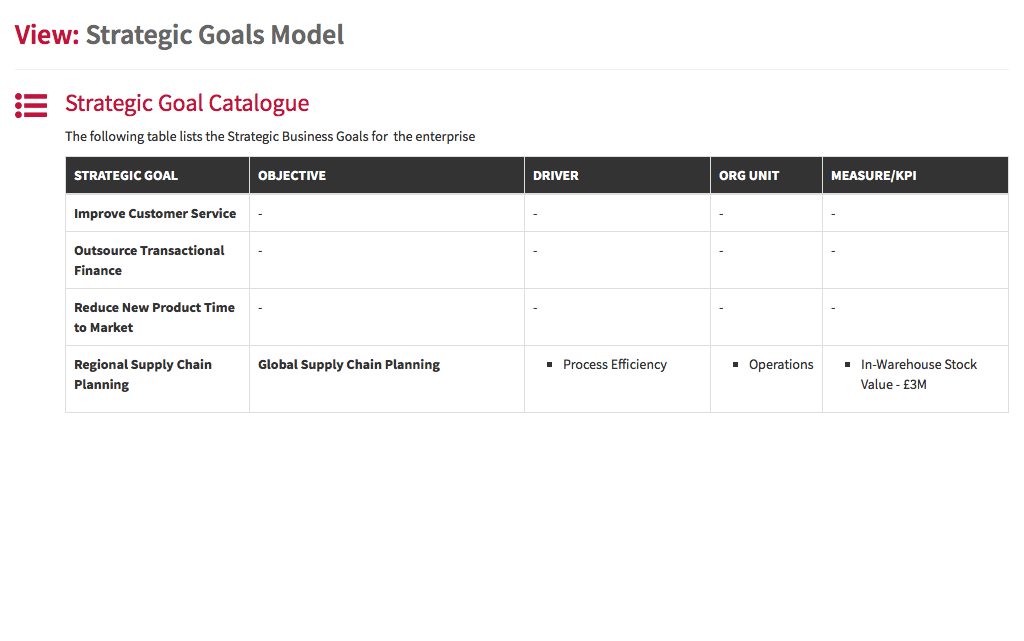Click the Driver cell in Improve Customer Service row
This screenshot has width=1024, height=641.
click(617, 214)
